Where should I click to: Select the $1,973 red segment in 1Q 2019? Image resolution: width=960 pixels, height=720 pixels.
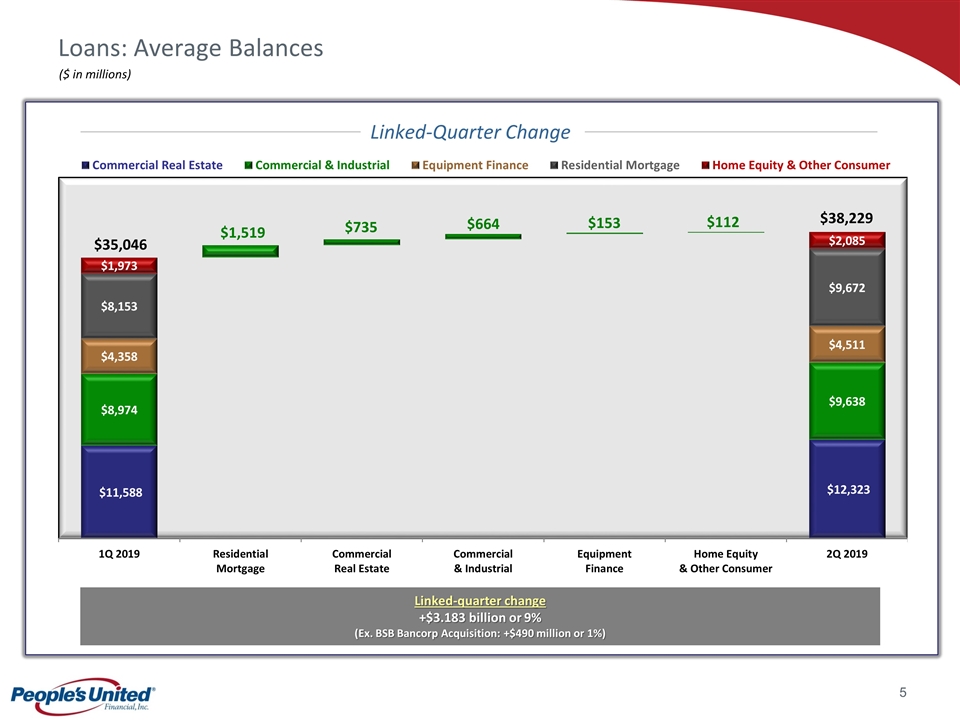tap(119, 265)
